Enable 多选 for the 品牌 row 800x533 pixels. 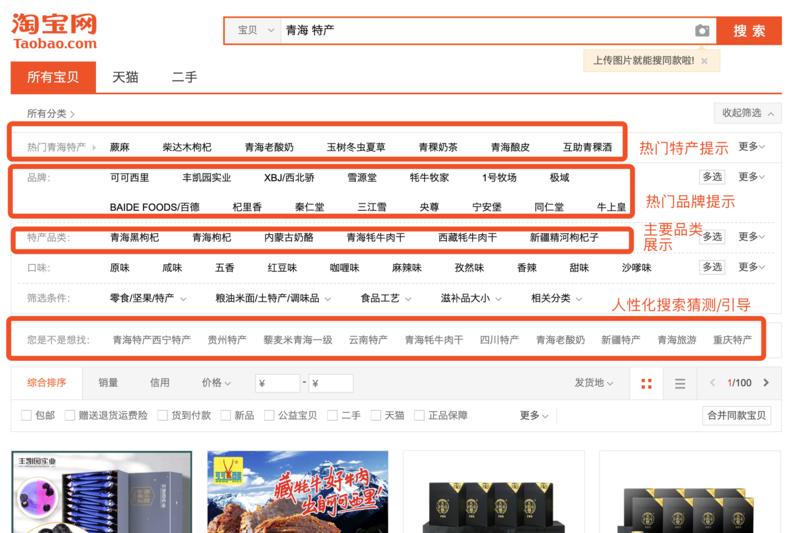coord(712,177)
